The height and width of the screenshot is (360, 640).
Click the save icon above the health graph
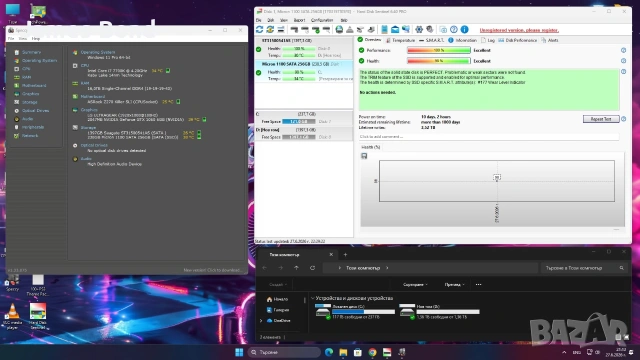click(x=364, y=156)
